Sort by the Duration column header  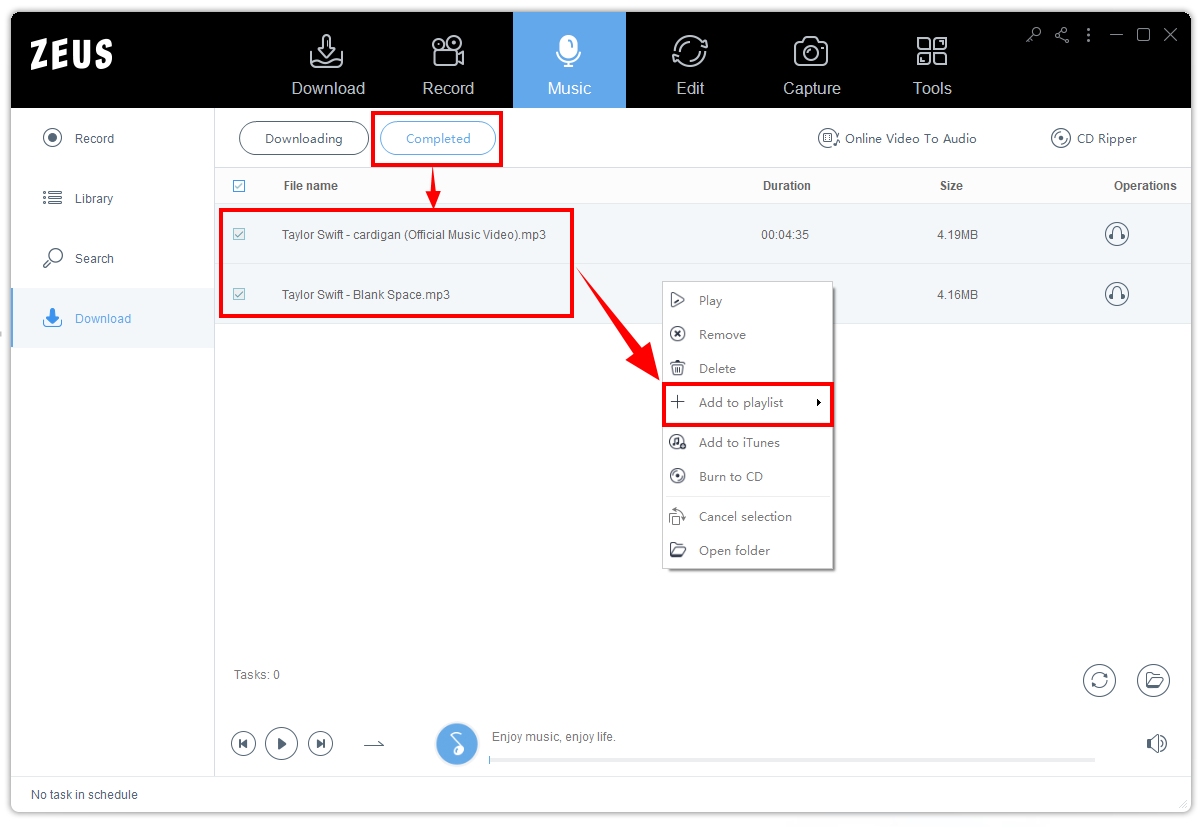click(787, 186)
